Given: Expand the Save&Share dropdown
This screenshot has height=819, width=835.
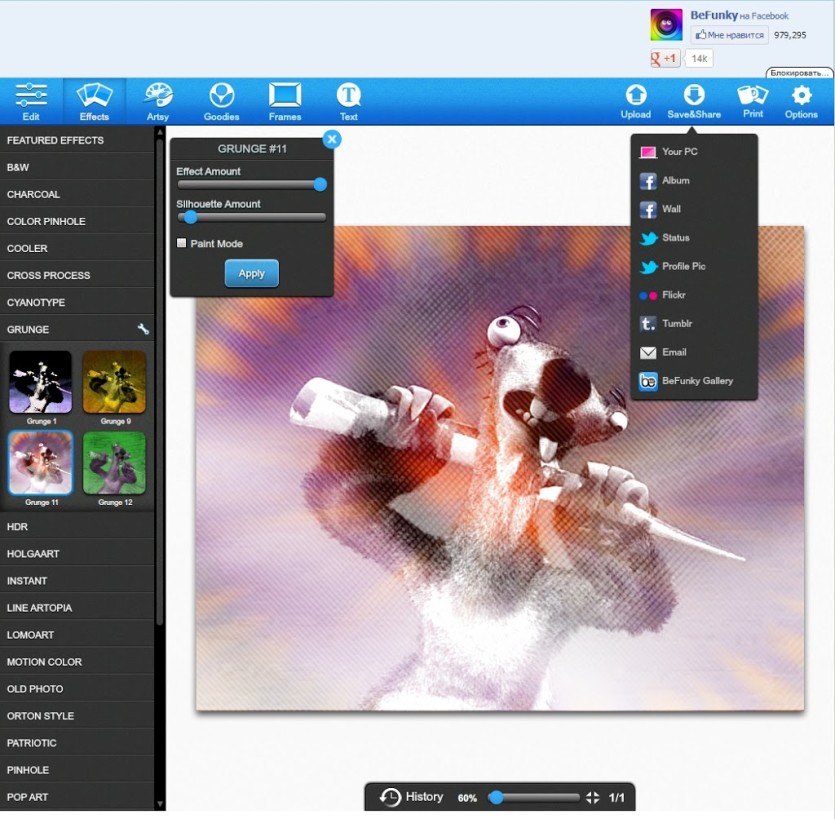Looking at the screenshot, I should tap(694, 101).
